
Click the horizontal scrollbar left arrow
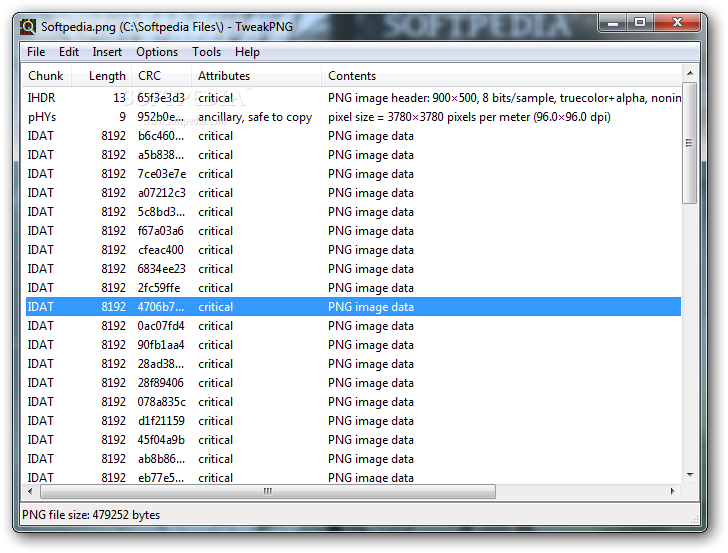click(31, 491)
